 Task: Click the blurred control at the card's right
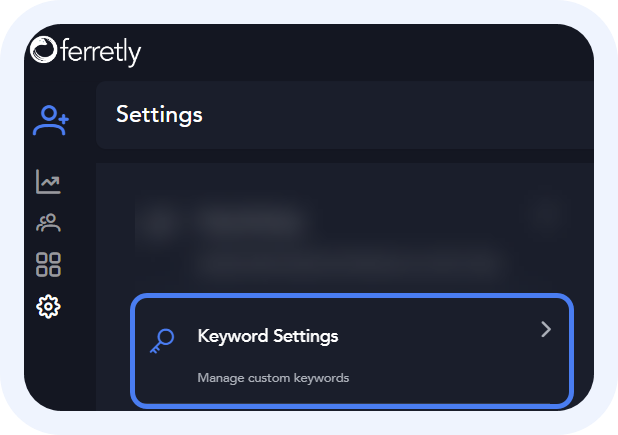tap(545, 212)
